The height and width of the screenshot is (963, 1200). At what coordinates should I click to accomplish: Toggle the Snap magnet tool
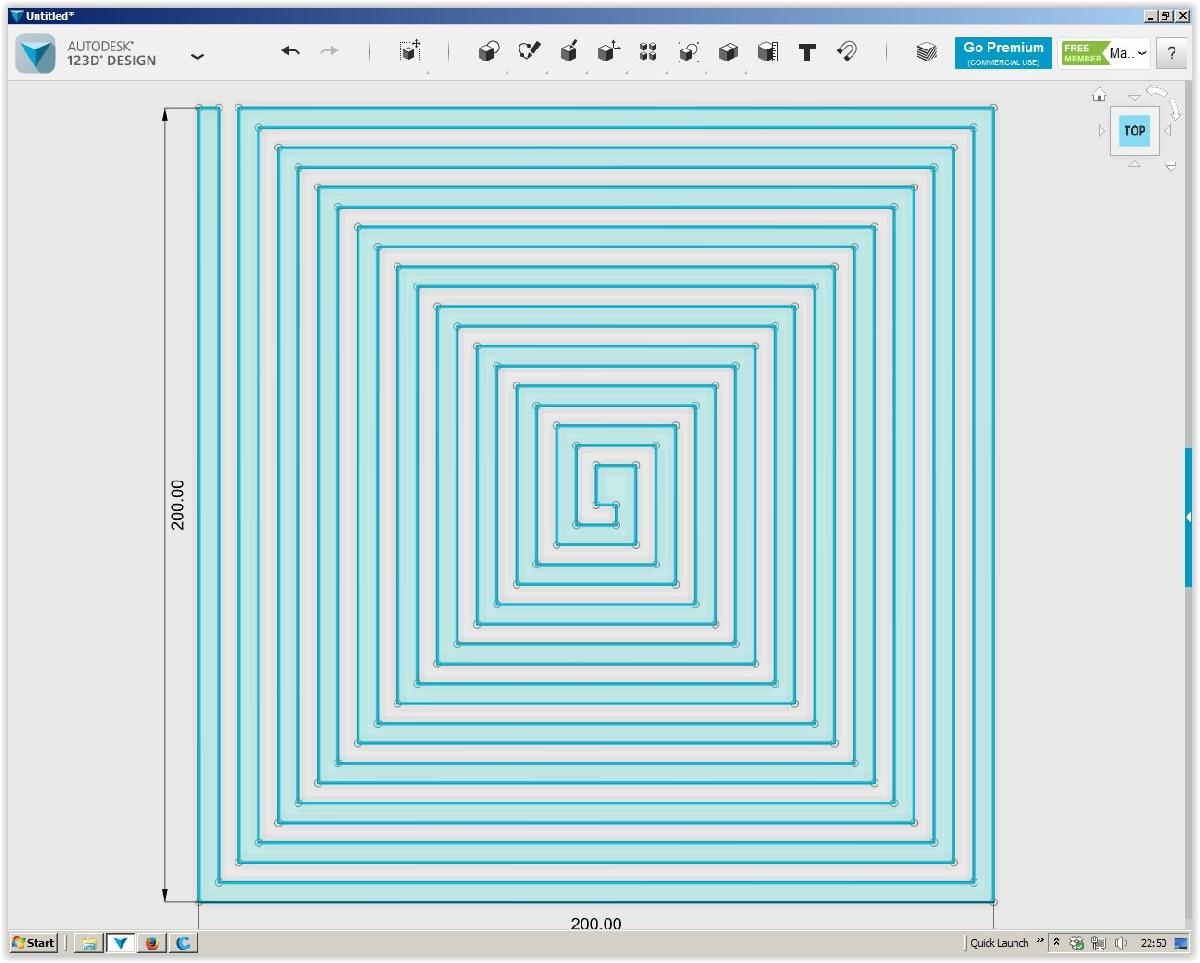pos(847,52)
